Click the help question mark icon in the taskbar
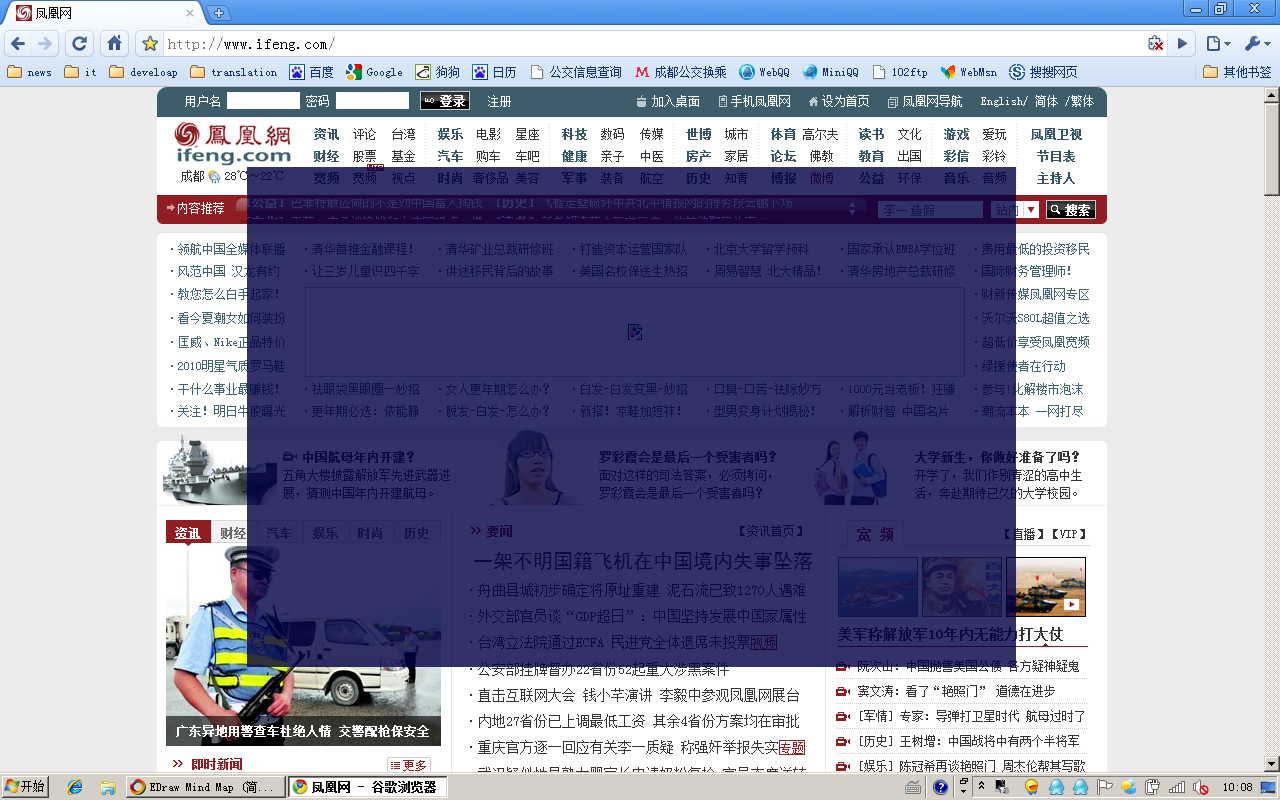The height and width of the screenshot is (800, 1280). point(940,787)
